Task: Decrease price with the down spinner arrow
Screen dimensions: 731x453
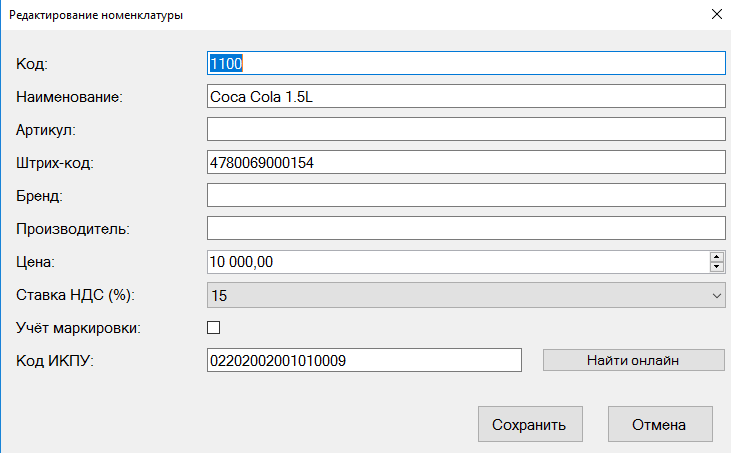Action: coord(716,267)
